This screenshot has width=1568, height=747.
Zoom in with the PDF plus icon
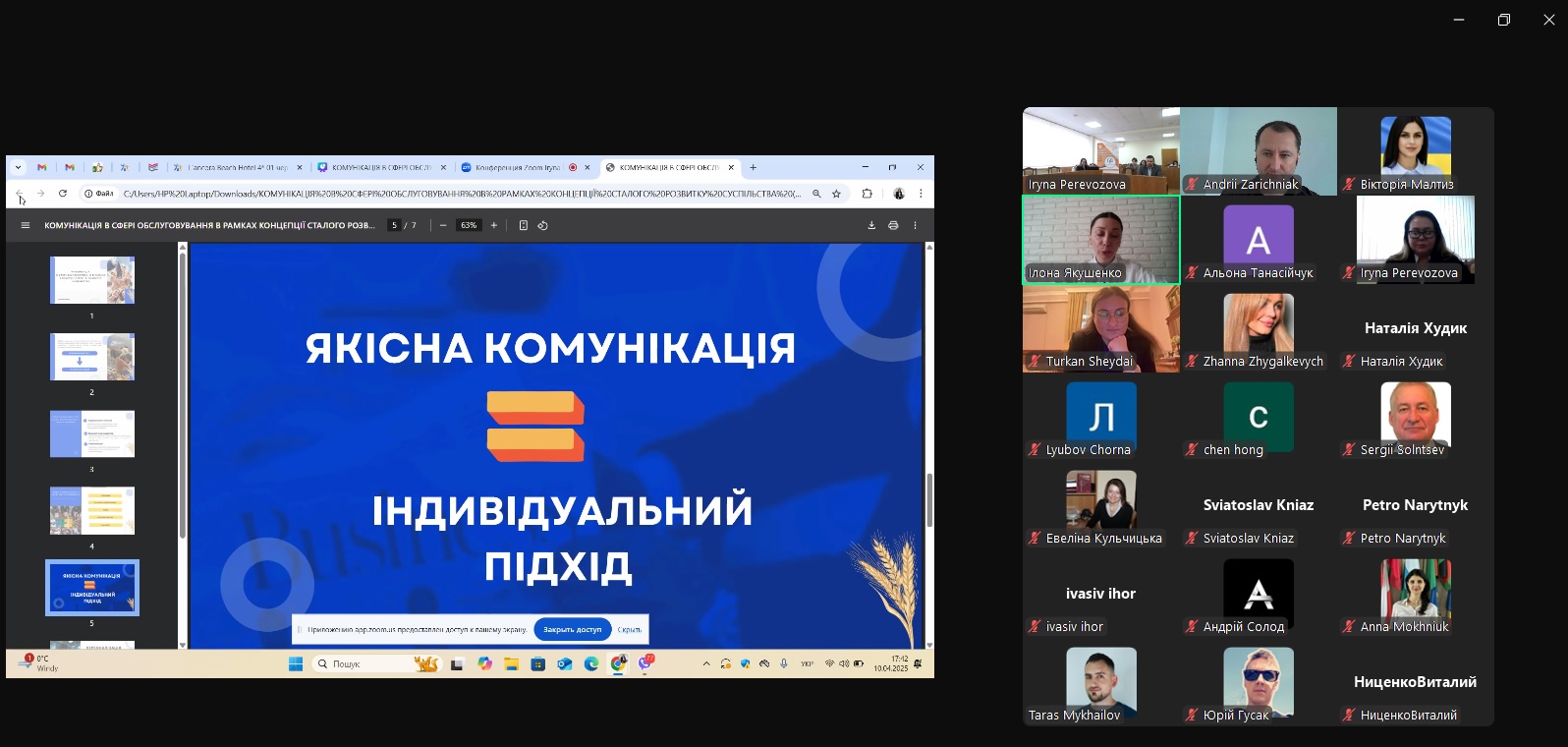click(494, 225)
